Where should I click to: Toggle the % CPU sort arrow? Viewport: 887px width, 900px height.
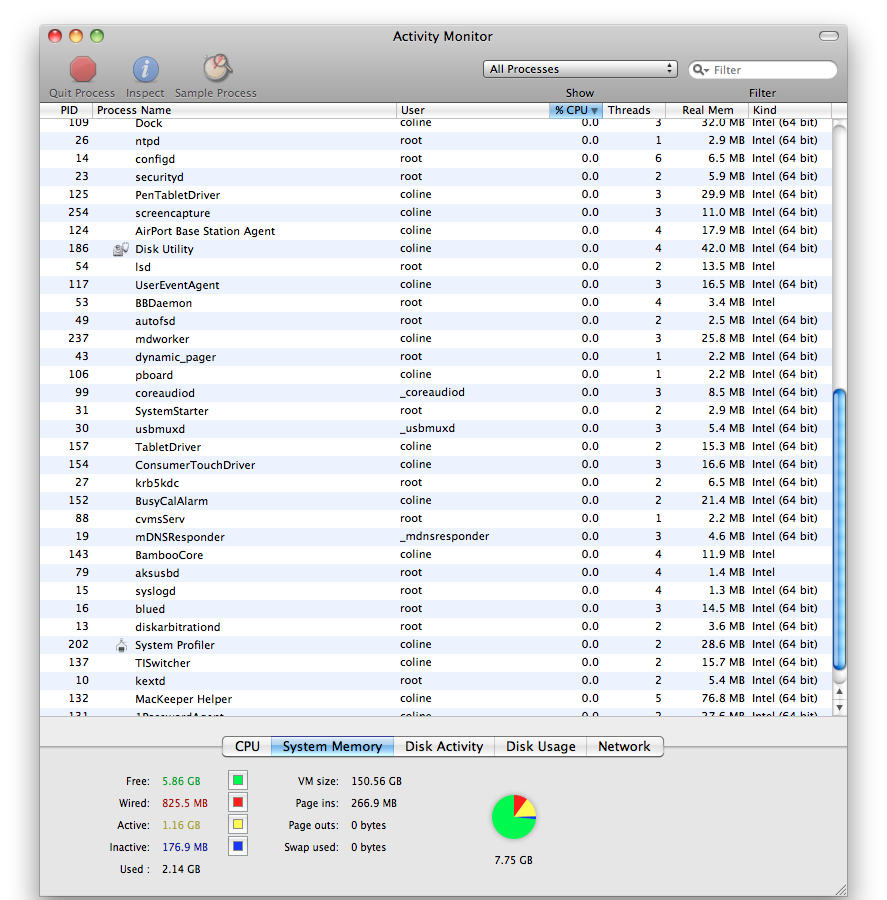click(x=595, y=110)
